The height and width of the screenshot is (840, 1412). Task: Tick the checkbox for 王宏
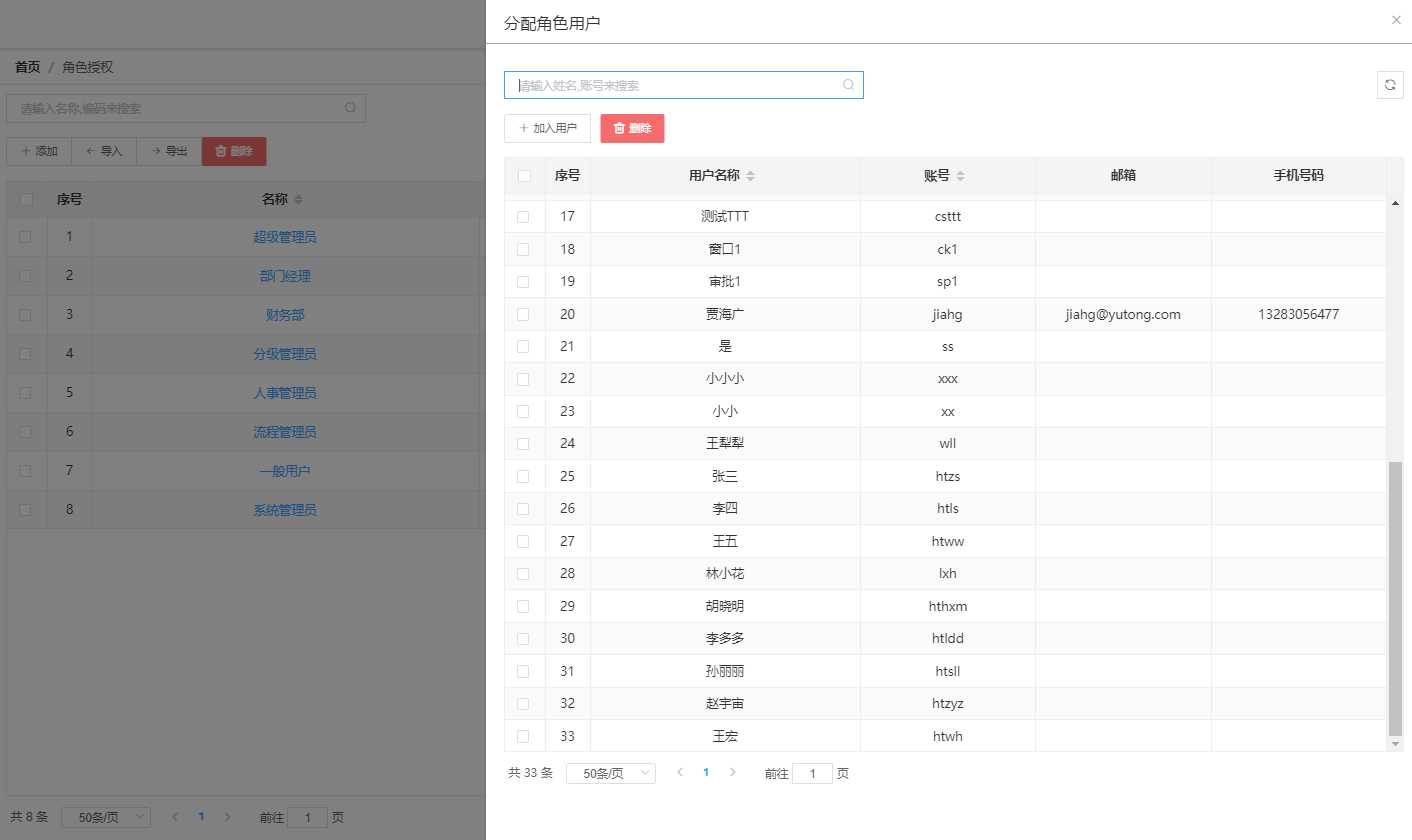pos(523,736)
